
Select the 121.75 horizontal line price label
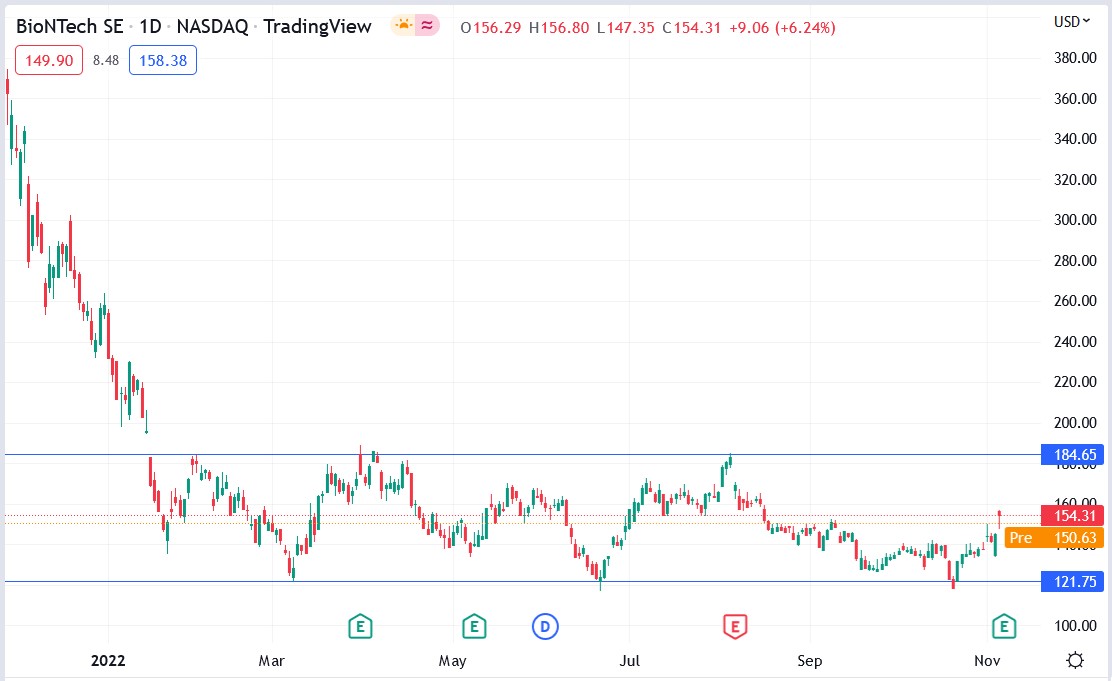[1072, 582]
